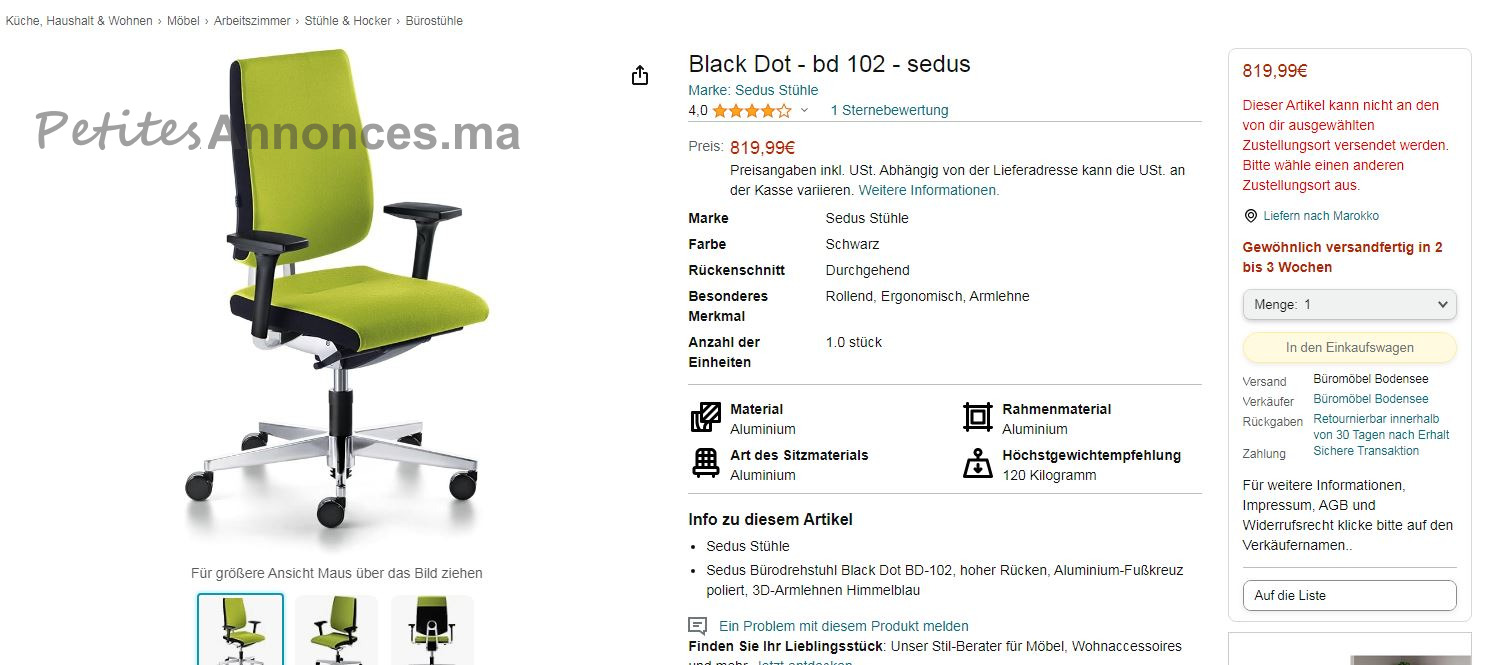This screenshot has width=1491, height=665.
Task: Click the share icon beside the product image
Action: pyautogui.click(x=640, y=76)
